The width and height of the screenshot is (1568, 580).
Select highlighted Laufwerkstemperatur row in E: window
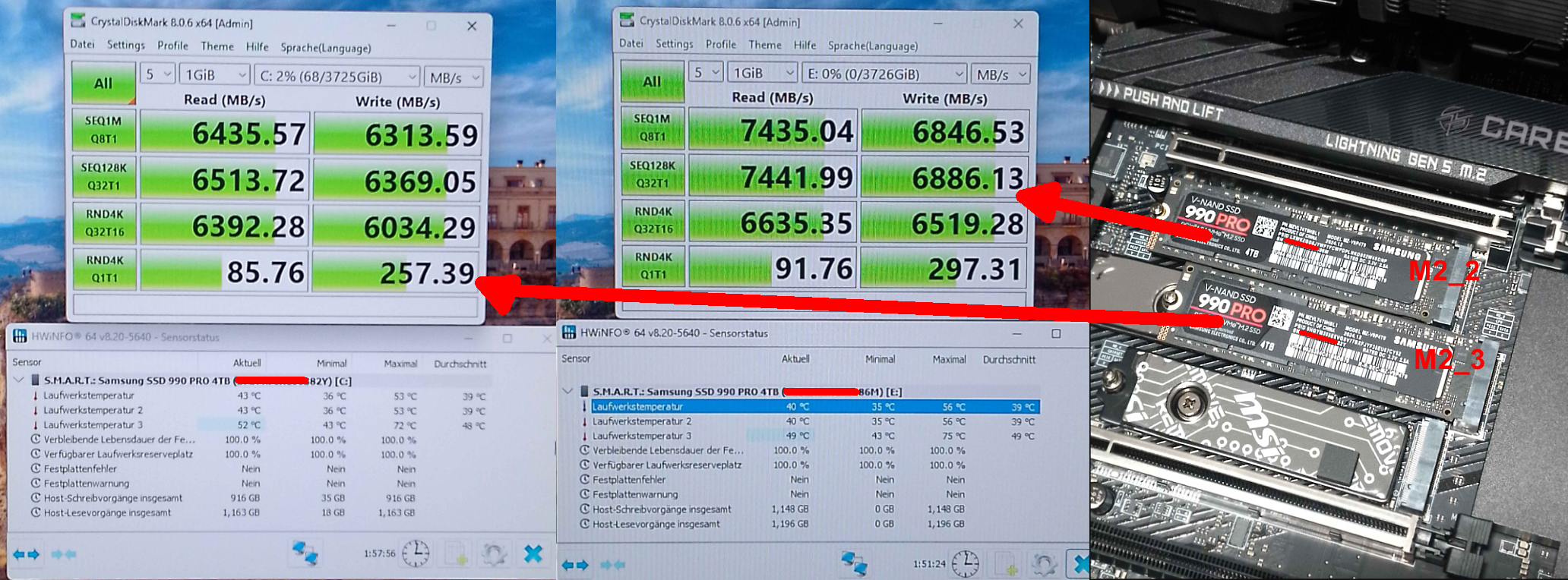click(x=814, y=407)
